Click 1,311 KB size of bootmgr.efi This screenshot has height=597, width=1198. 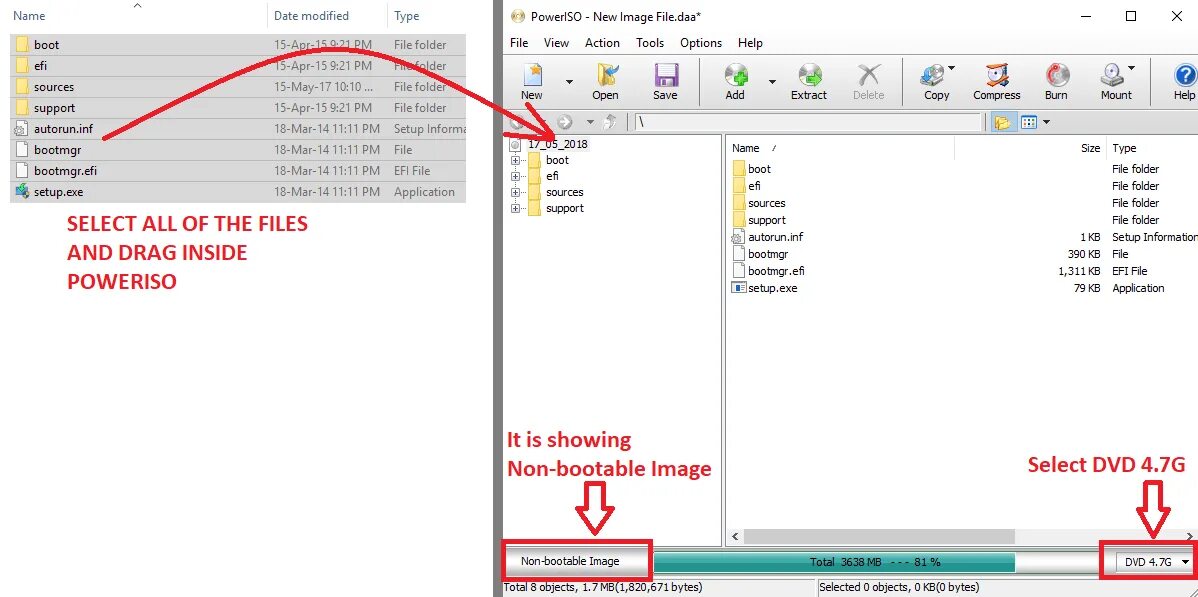coord(1079,271)
